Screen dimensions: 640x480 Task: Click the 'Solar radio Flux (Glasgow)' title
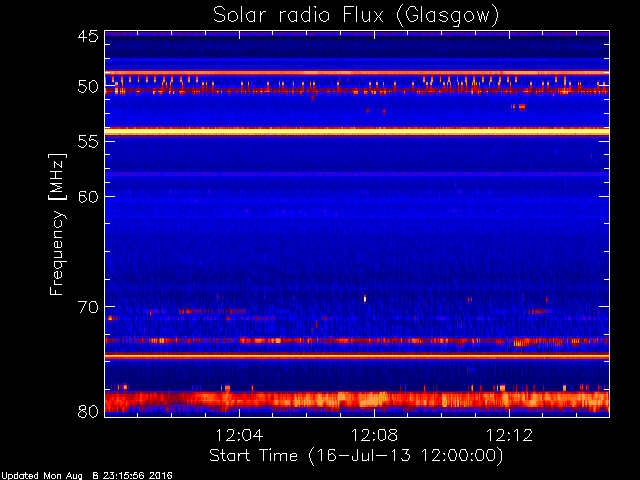click(356, 16)
